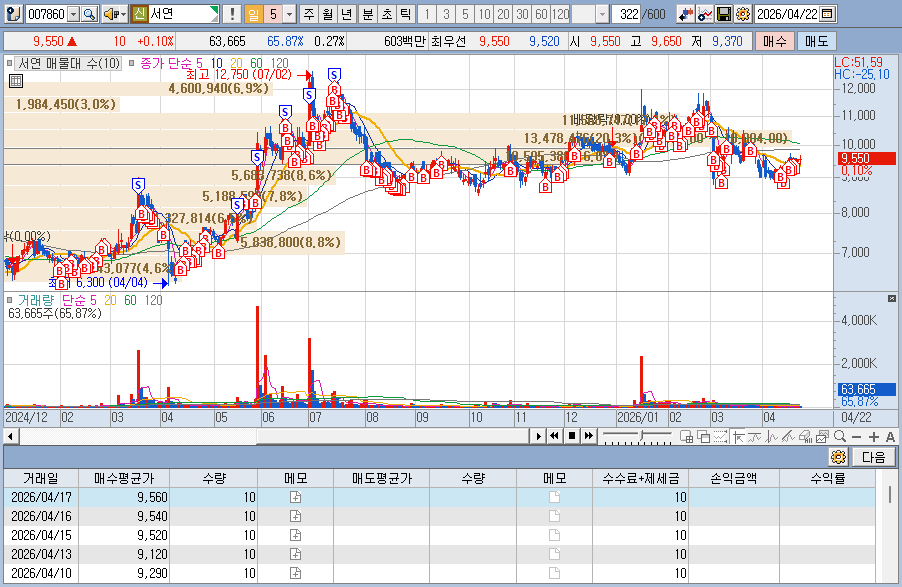Click the window-with-grid layout icon
The width and height of the screenshot is (902, 587).
click(x=686, y=437)
